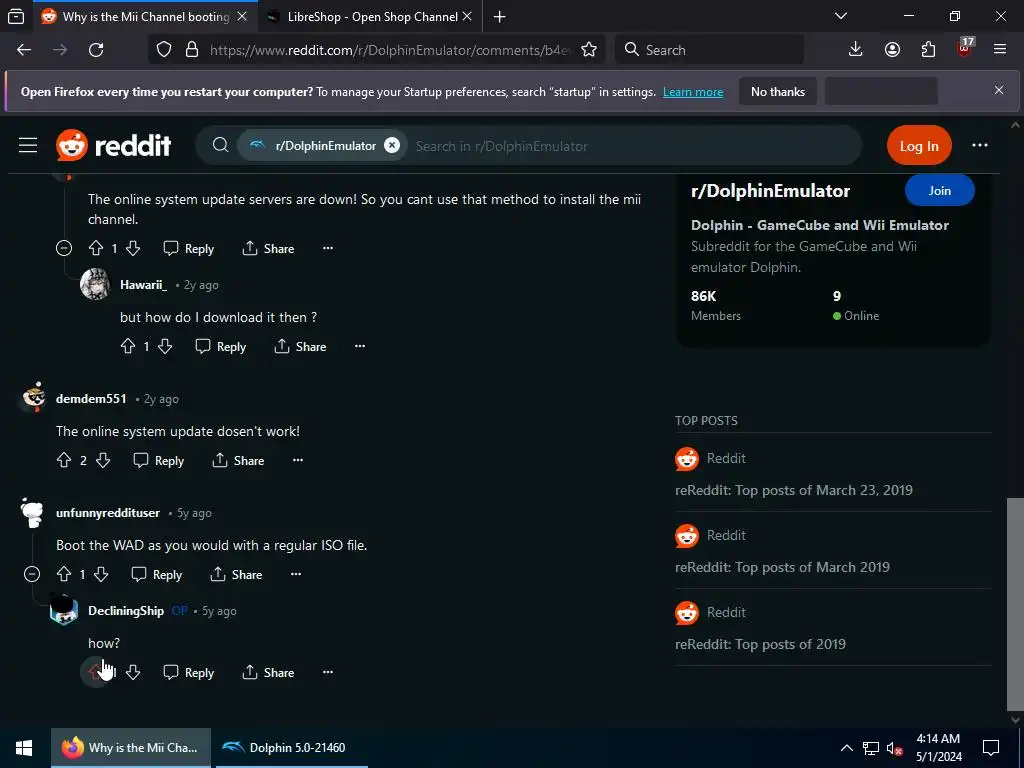Upvote the comment about update servers being down
Image resolution: width=1024 pixels, height=768 pixels.
pyautogui.click(x=96, y=248)
